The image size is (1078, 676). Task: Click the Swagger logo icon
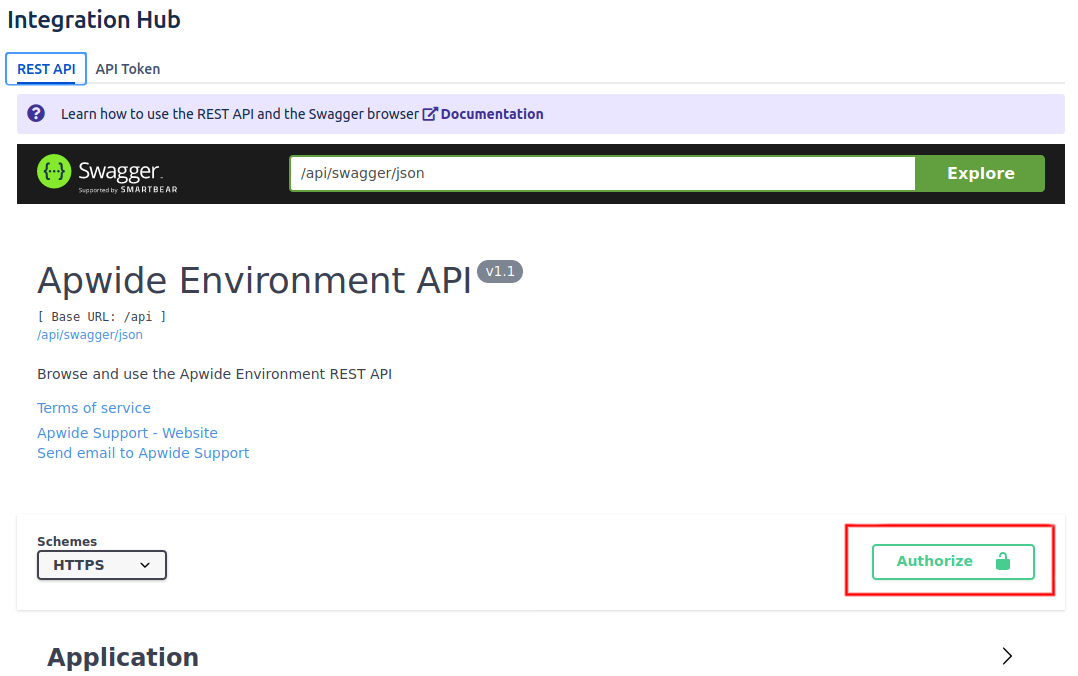tap(54, 171)
